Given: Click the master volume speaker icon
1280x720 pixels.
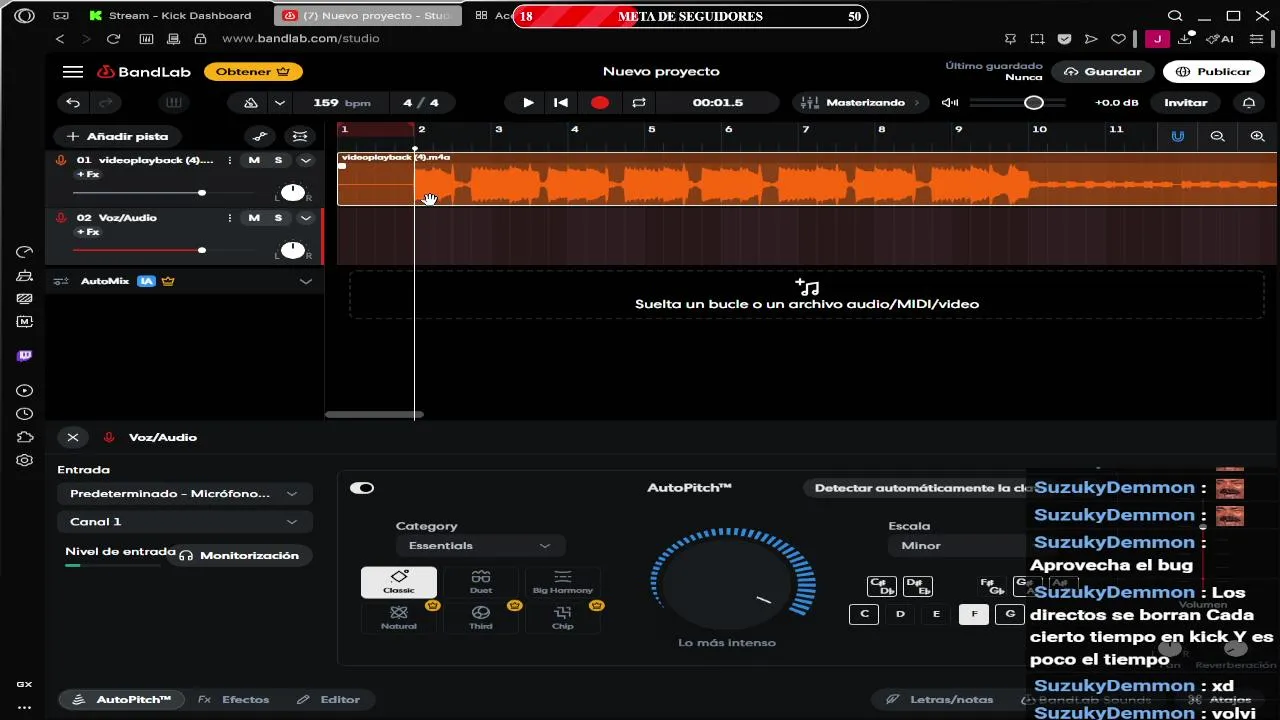Looking at the screenshot, I should 950,103.
